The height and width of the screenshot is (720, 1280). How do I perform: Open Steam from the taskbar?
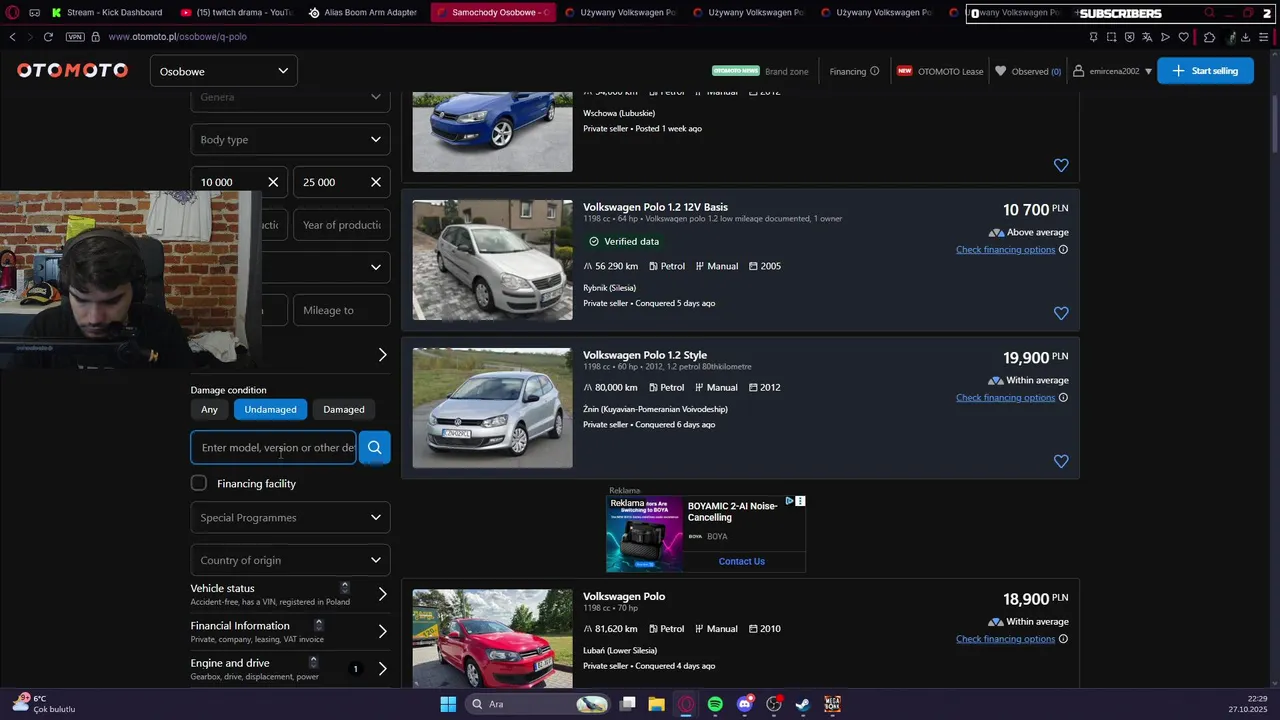click(x=802, y=704)
